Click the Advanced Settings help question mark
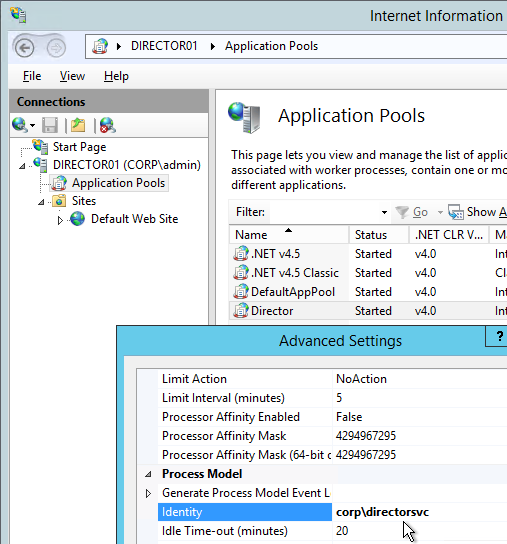Image resolution: width=507 pixels, height=544 pixels. point(499,336)
